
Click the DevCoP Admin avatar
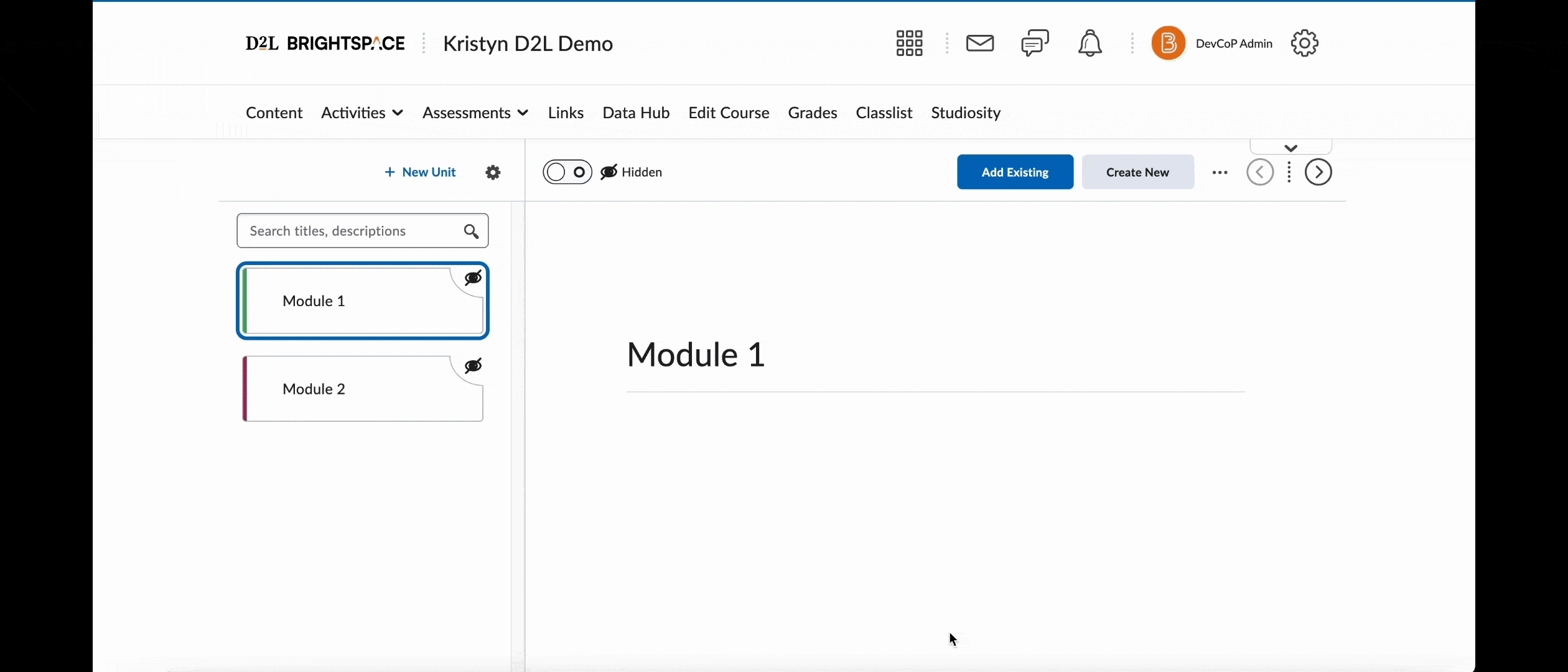tap(1168, 44)
